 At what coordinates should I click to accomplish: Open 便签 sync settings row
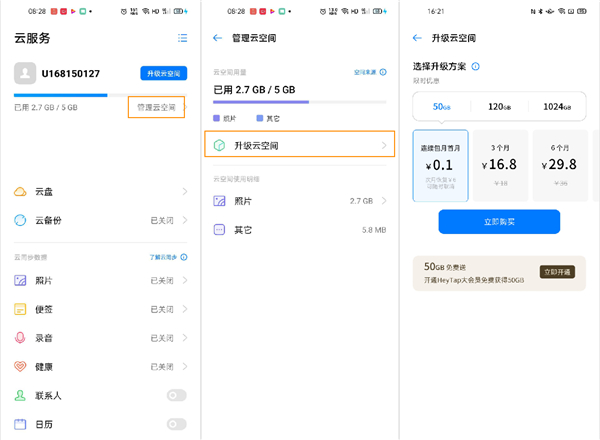[x=100, y=309]
